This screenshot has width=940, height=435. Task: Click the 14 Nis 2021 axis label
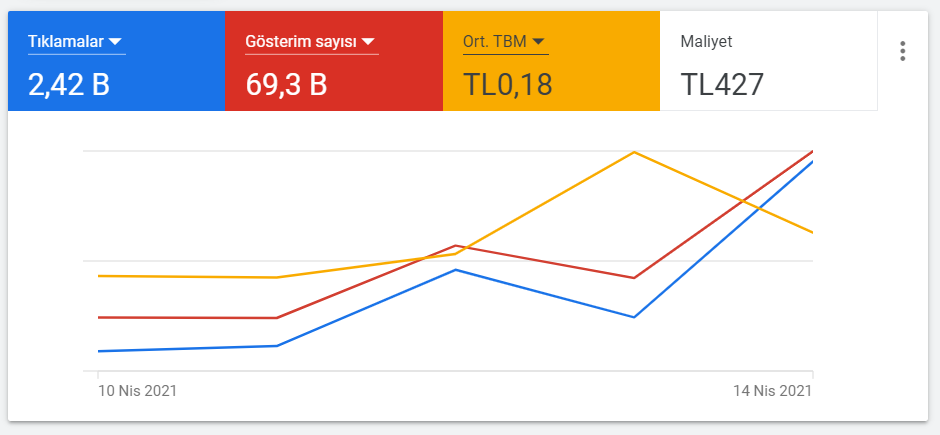pyautogui.click(x=773, y=391)
